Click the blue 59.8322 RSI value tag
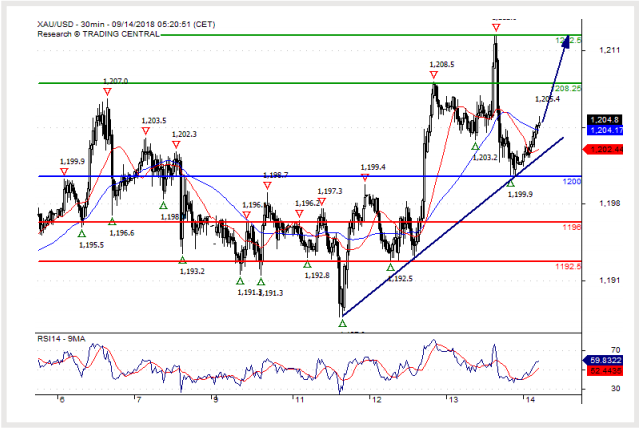Screen dimensions: 639x429 (603, 360)
